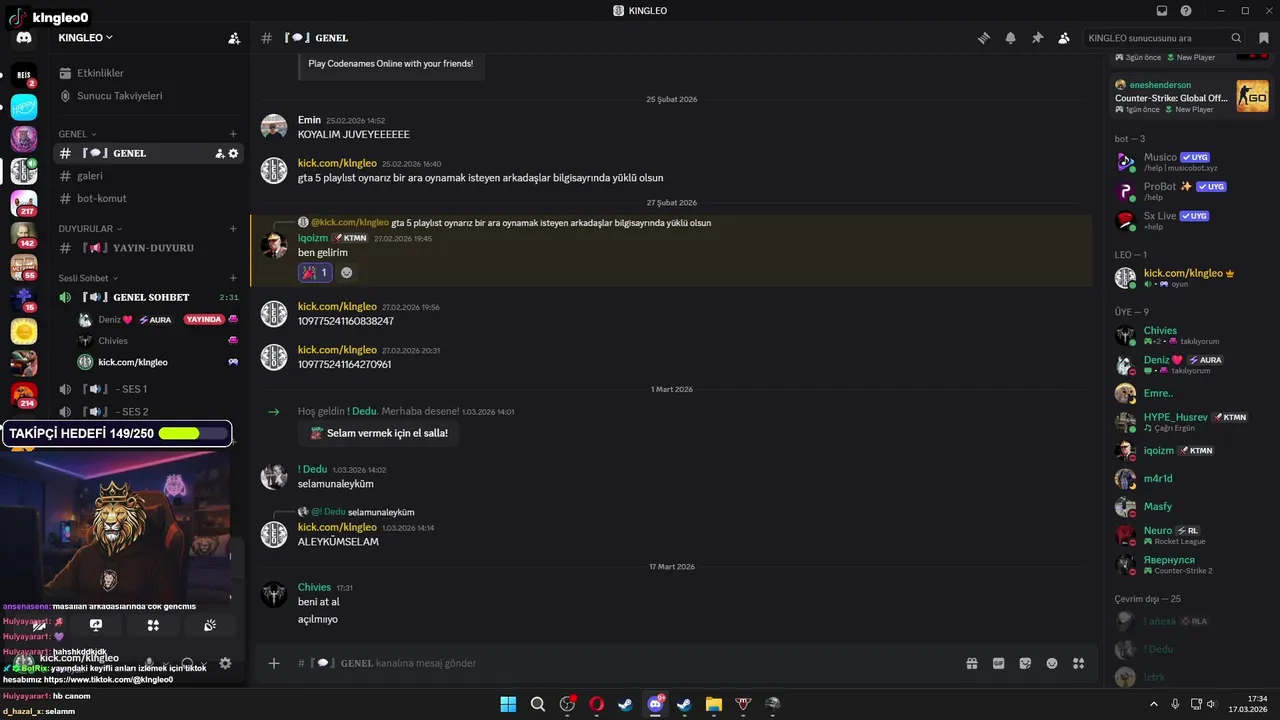Open bookmark icon beside search box
The image size is (1280, 720).
(x=1264, y=38)
